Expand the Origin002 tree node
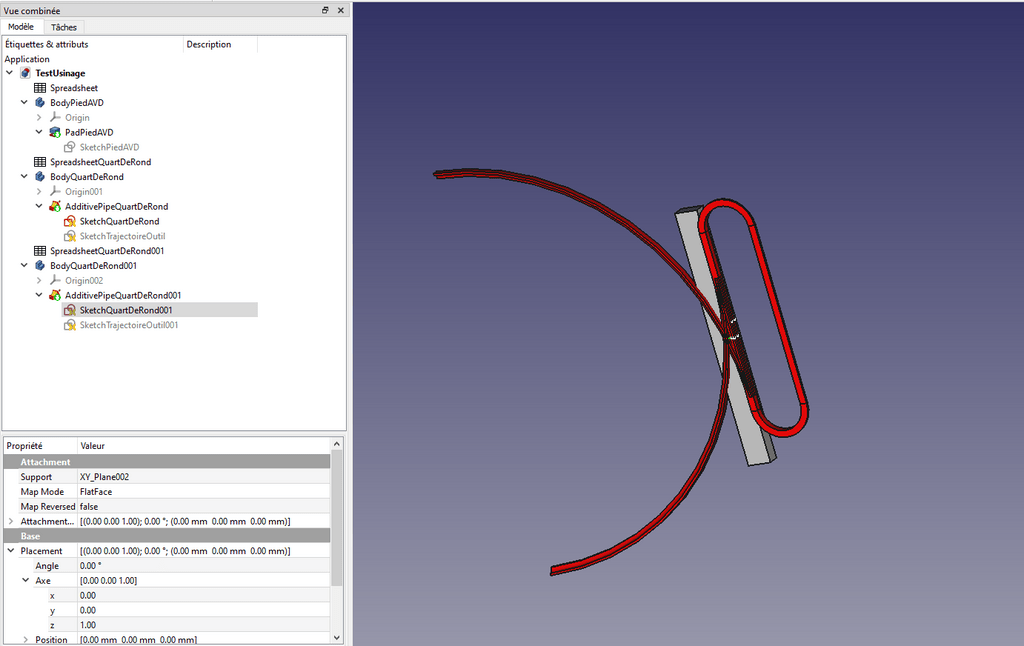1024x646 pixels. (39, 281)
